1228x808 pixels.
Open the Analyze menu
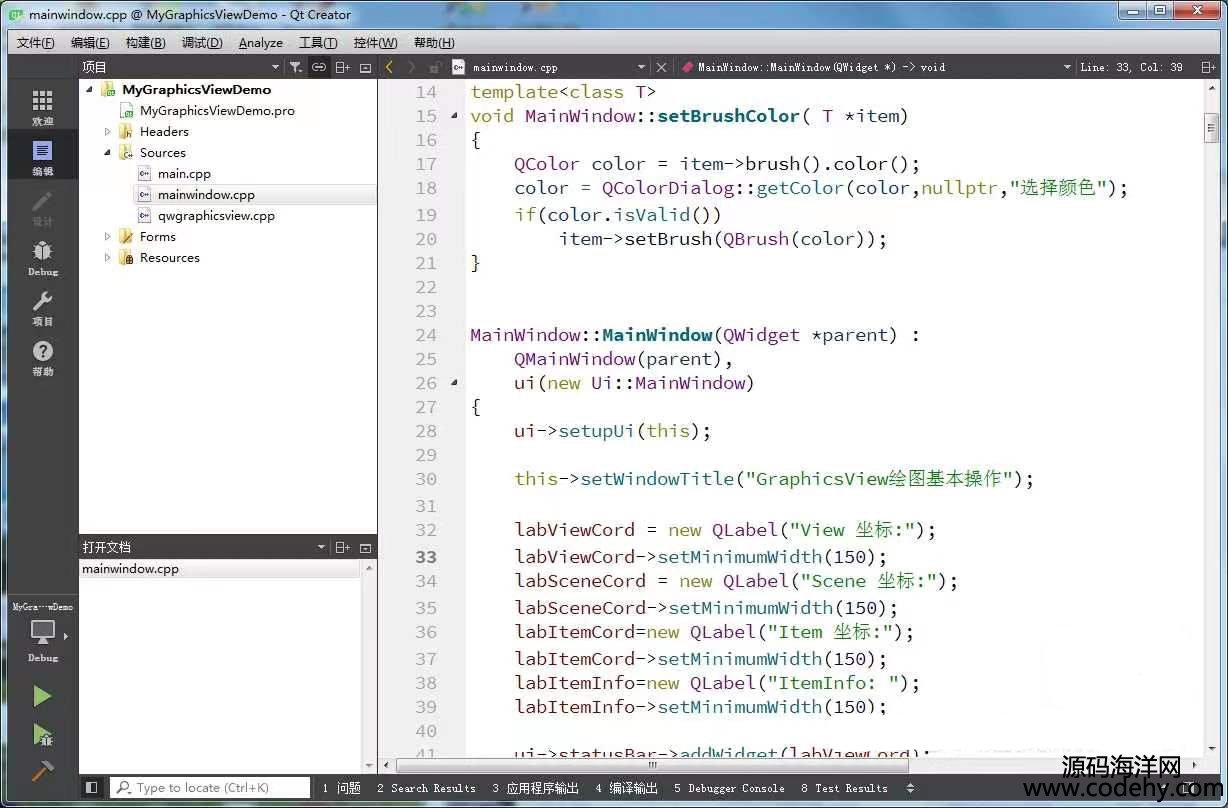(x=261, y=43)
